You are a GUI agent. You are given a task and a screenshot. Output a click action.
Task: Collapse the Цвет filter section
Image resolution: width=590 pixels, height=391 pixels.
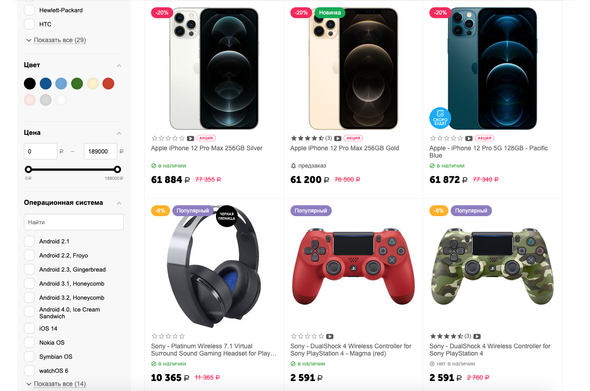119,65
